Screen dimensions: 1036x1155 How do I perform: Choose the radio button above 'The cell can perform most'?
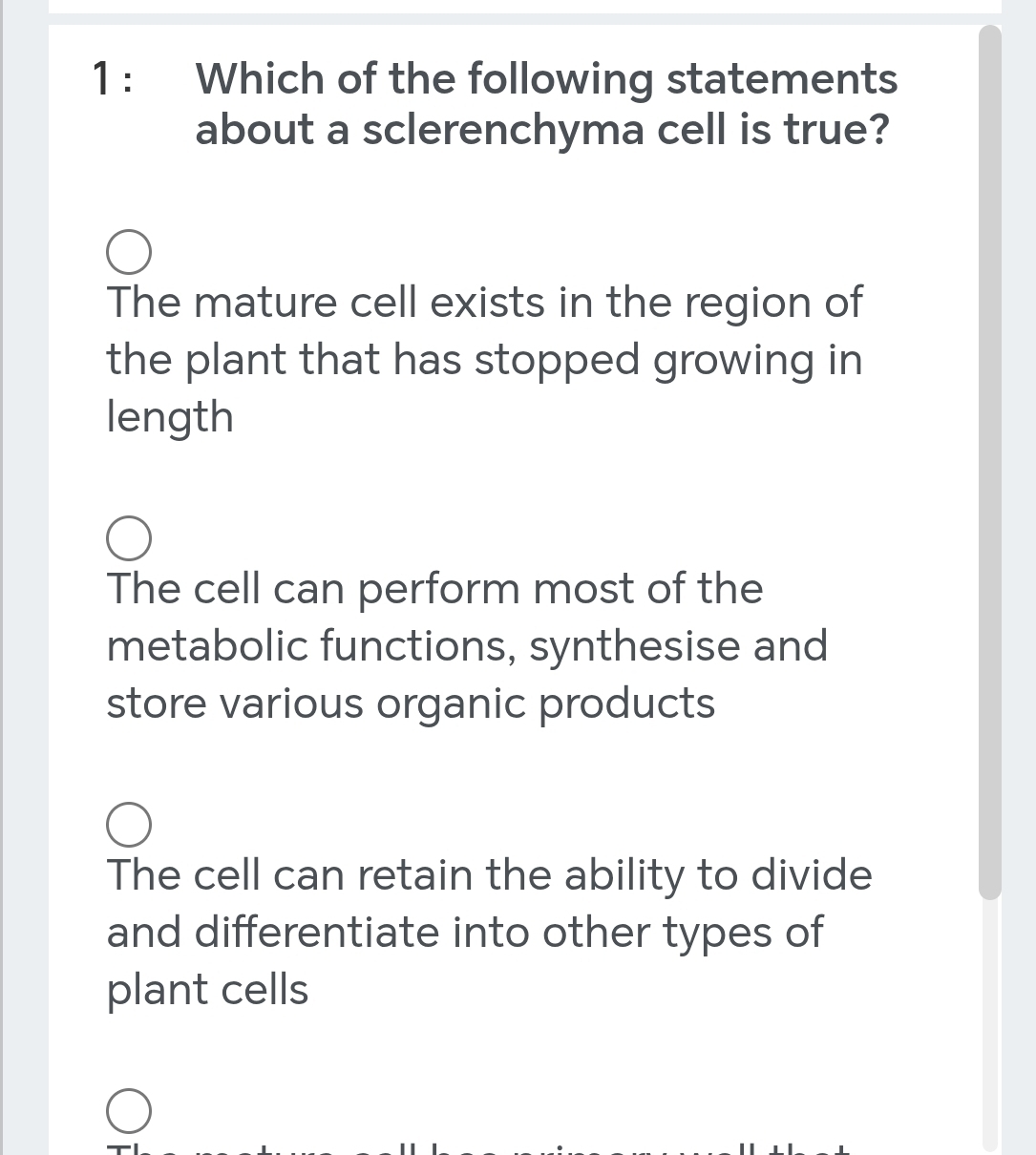pyautogui.click(x=128, y=537)
